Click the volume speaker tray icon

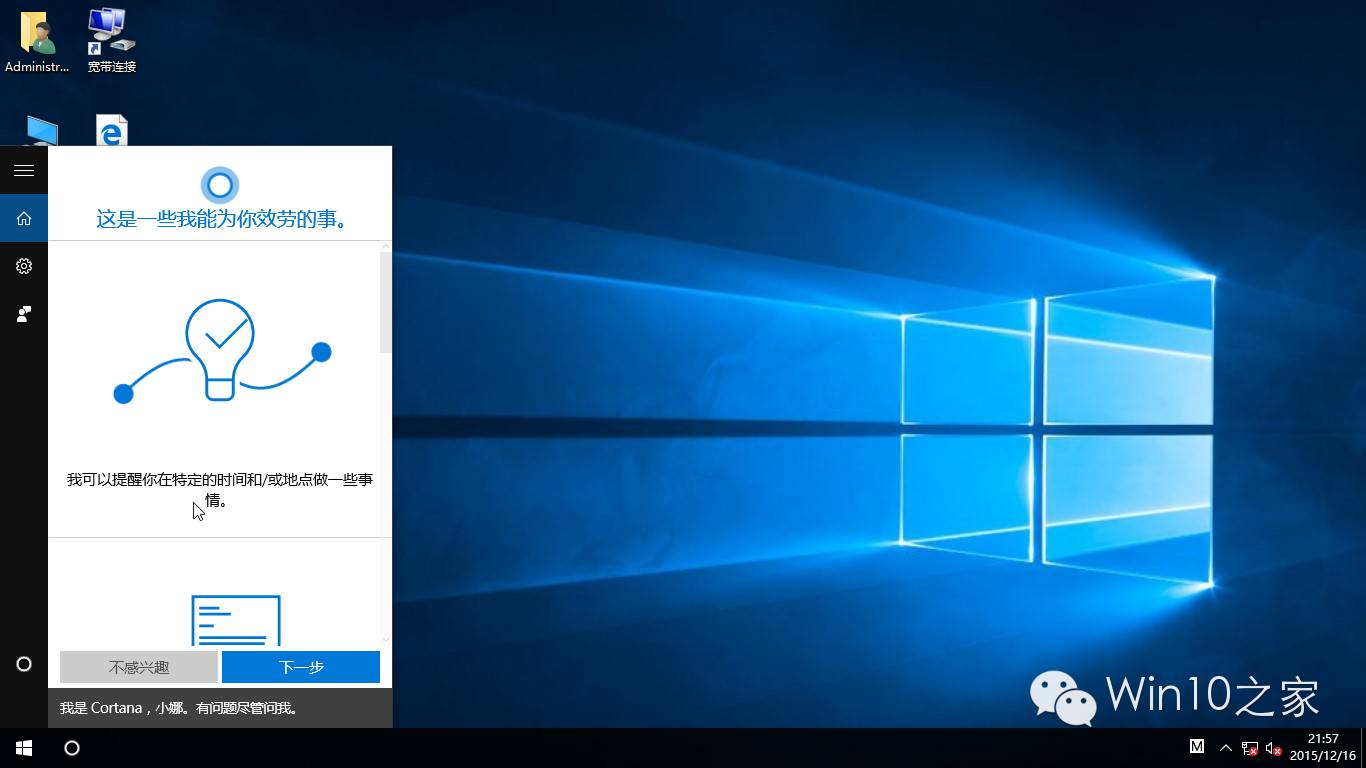tap(1274, 748)
